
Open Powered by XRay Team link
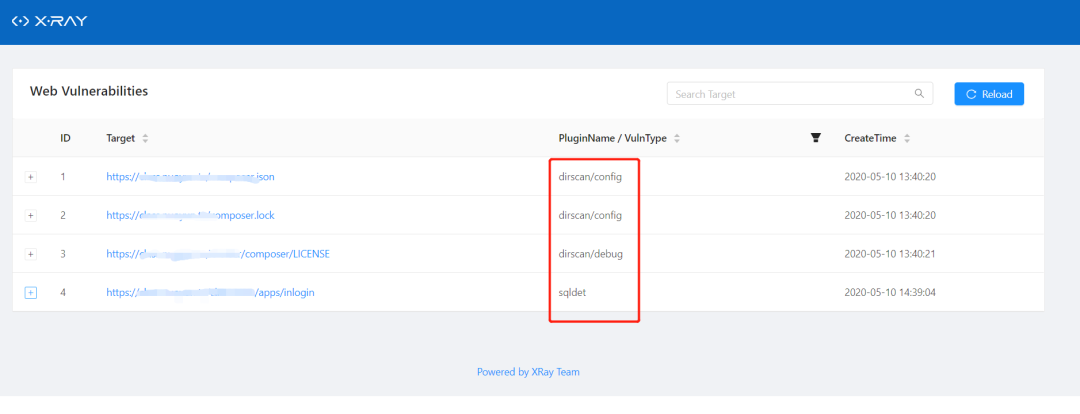tap(528, 372)
